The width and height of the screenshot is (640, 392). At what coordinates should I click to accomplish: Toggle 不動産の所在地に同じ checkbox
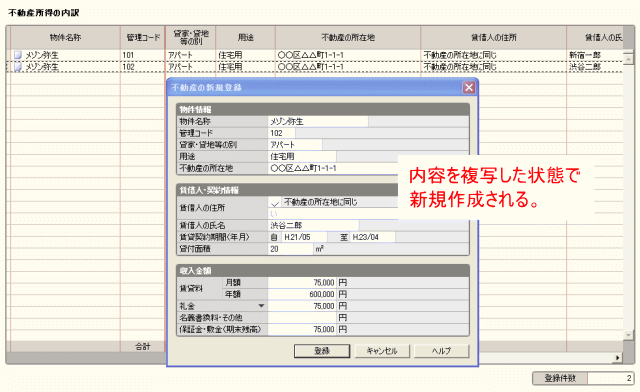click(275, 203)
